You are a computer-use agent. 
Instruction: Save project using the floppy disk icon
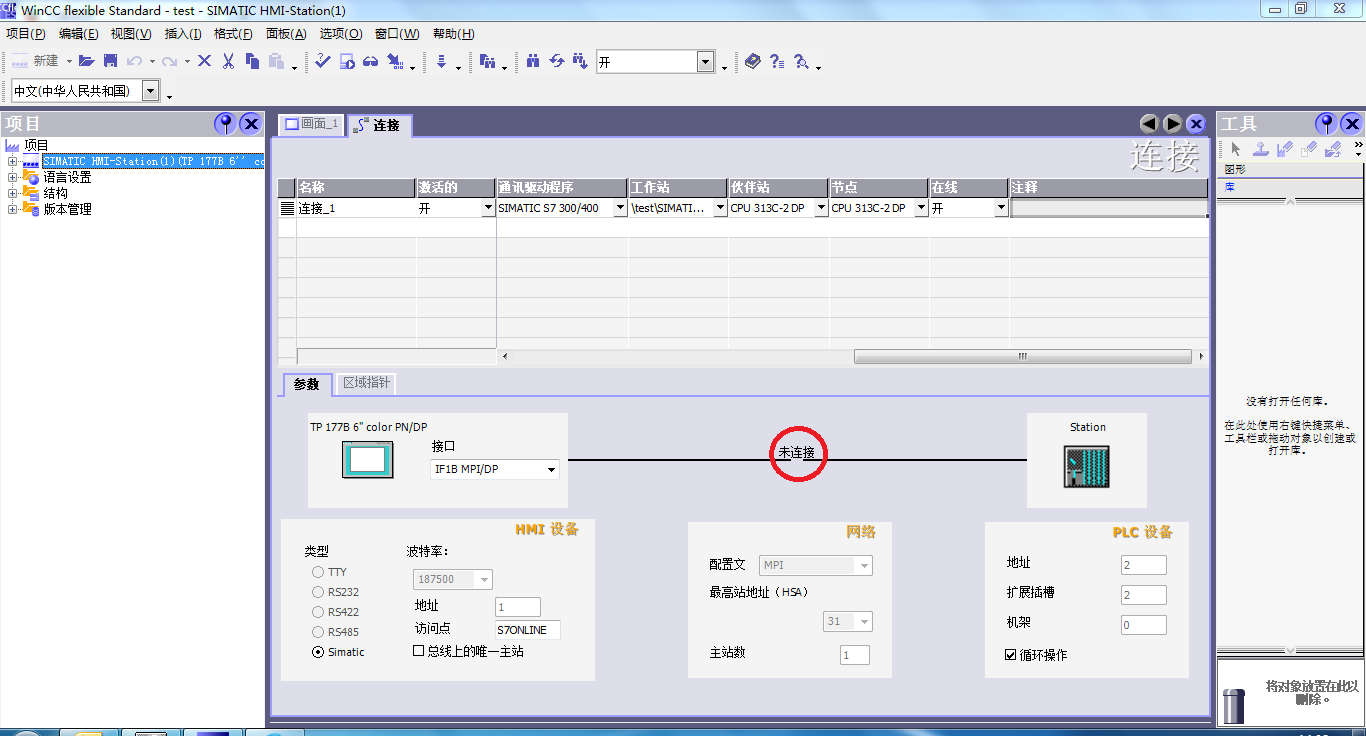coord(110,62)
